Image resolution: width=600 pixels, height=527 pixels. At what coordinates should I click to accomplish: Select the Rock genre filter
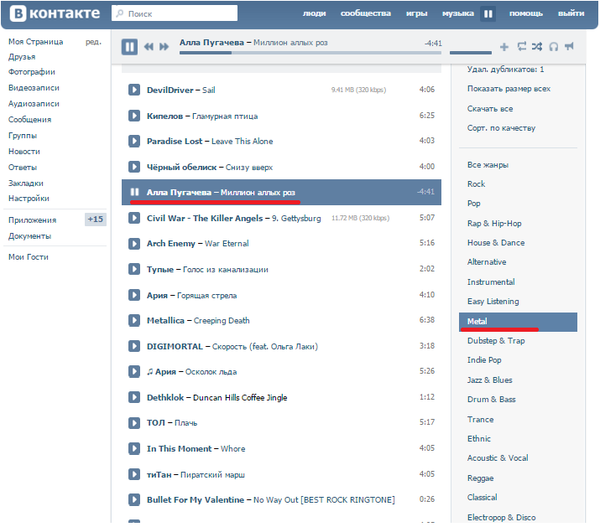click(476, 184)
